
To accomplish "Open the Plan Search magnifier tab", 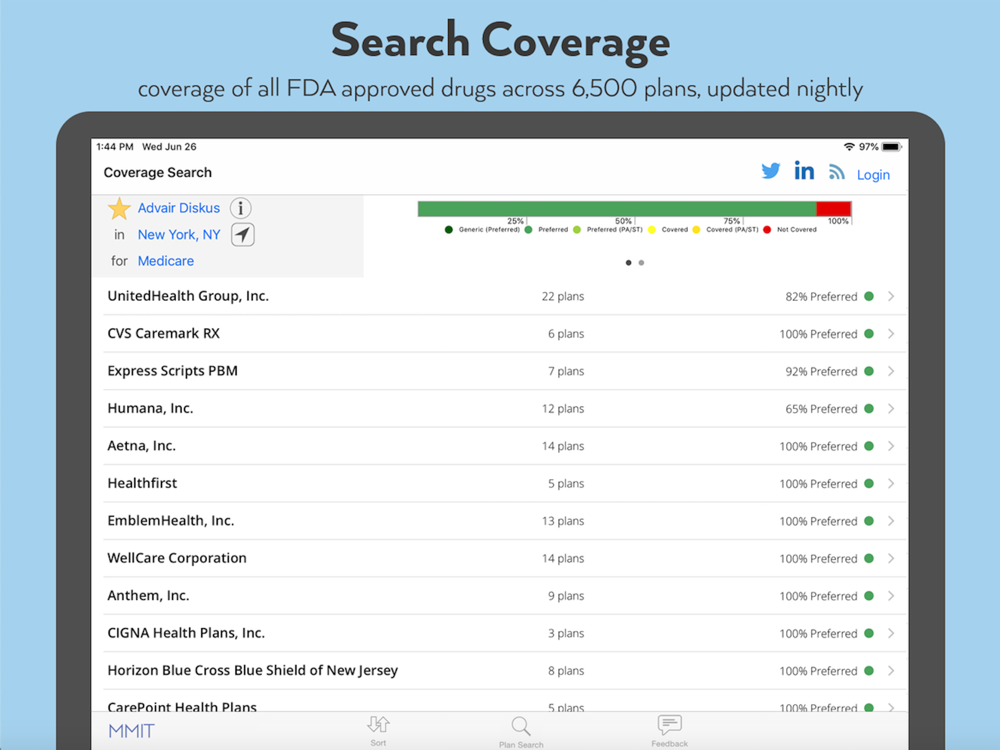I will click(521, 726).
